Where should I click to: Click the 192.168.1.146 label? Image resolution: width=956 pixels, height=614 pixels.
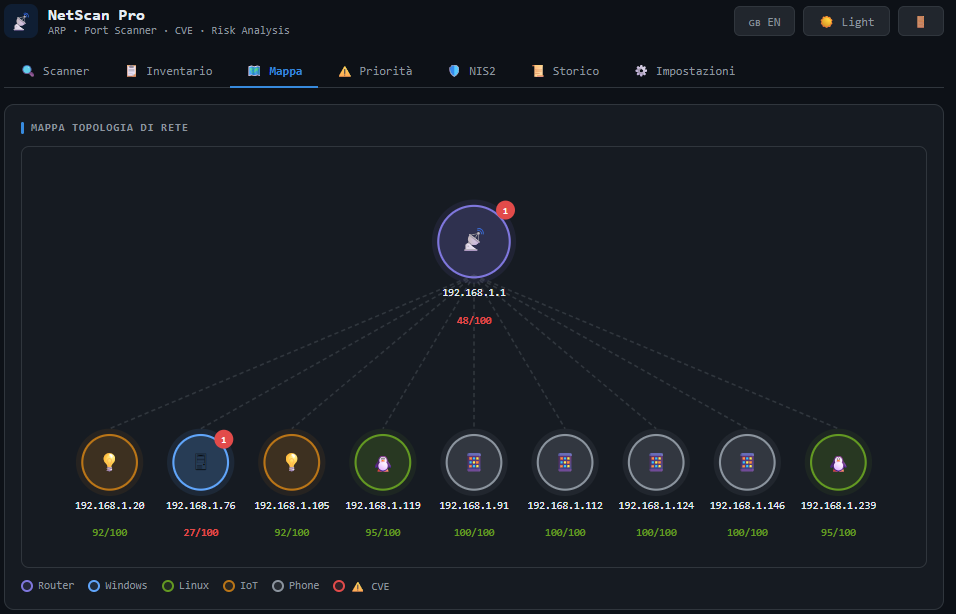point(747,505)
